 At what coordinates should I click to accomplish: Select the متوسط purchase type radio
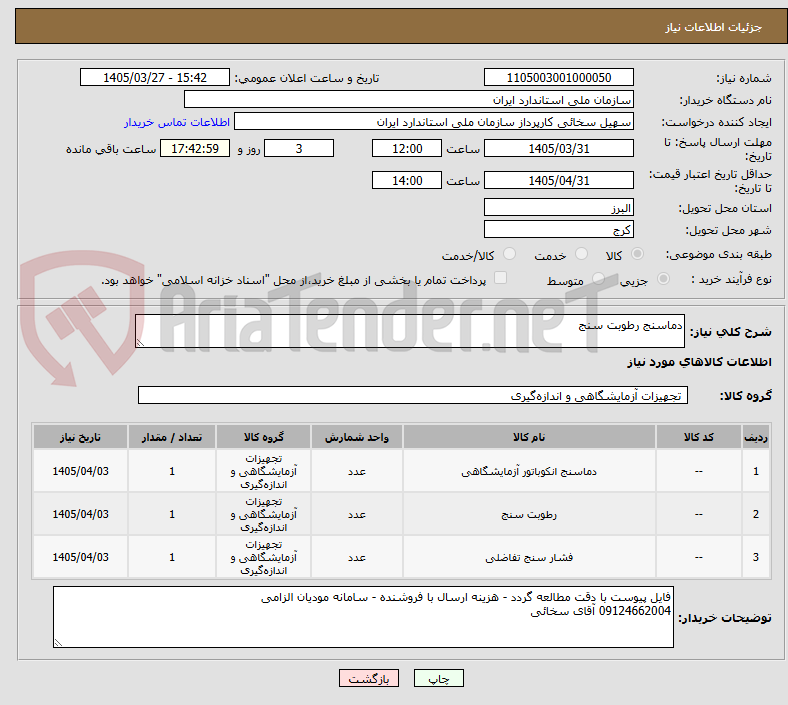click(598, 279)
